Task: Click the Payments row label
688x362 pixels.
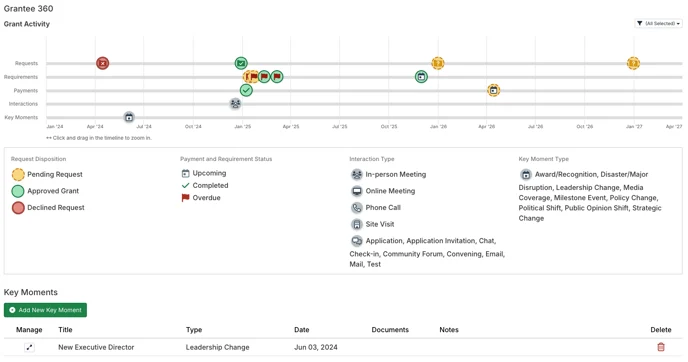Action: 26,90
